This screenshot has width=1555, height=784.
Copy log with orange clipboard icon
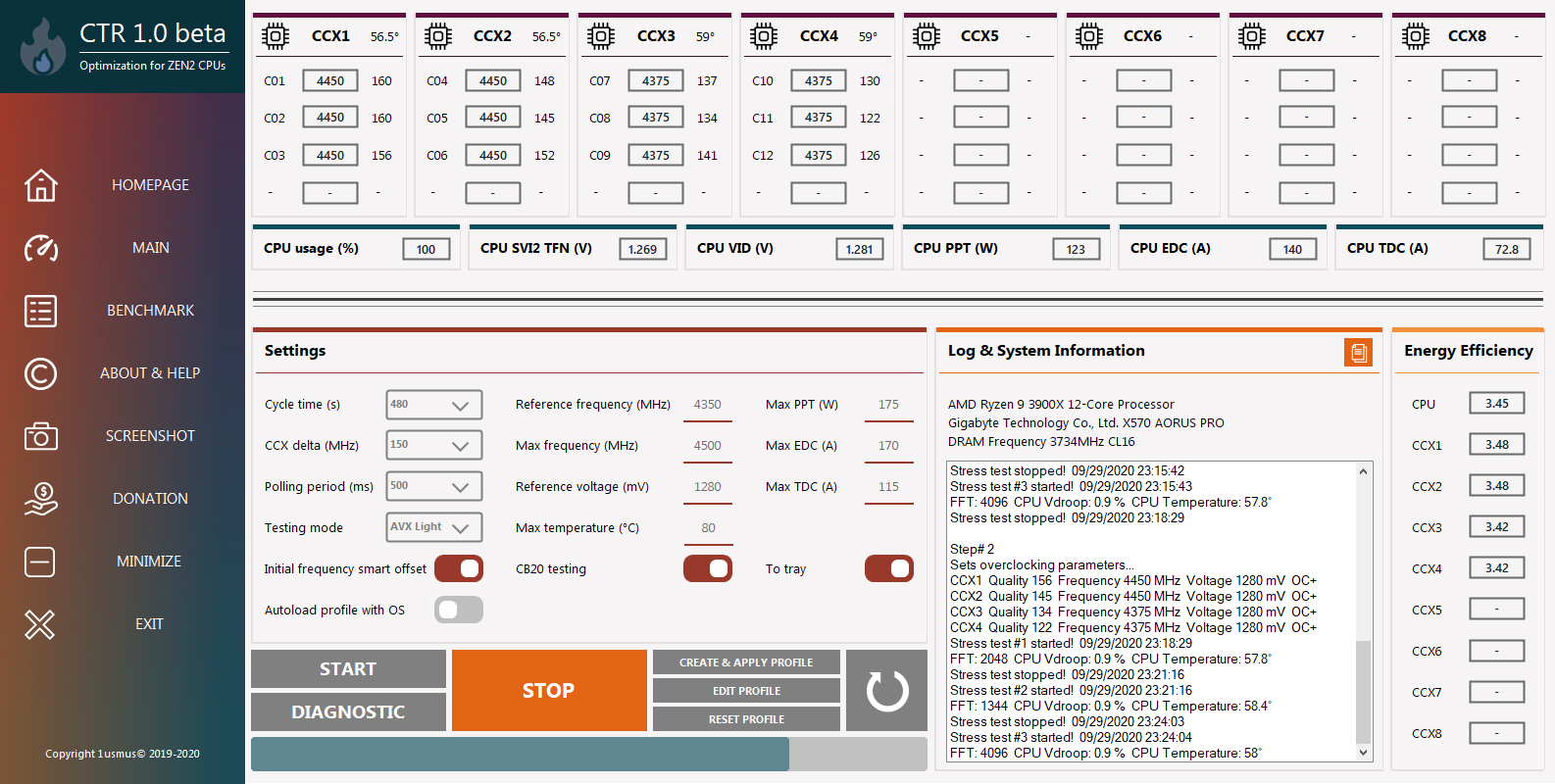[x=1358, y=352]
